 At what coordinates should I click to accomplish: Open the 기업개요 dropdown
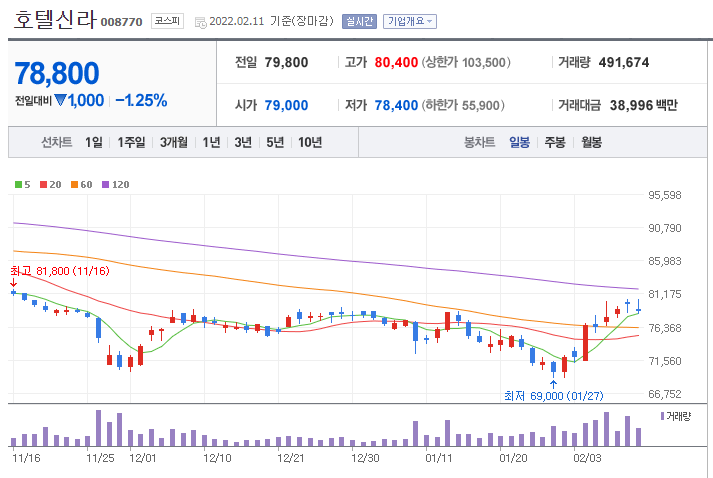click(x=410, y=21)
